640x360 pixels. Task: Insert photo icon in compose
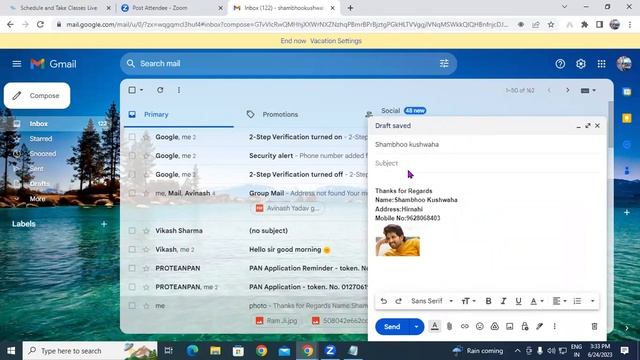(x=510, y=326)
